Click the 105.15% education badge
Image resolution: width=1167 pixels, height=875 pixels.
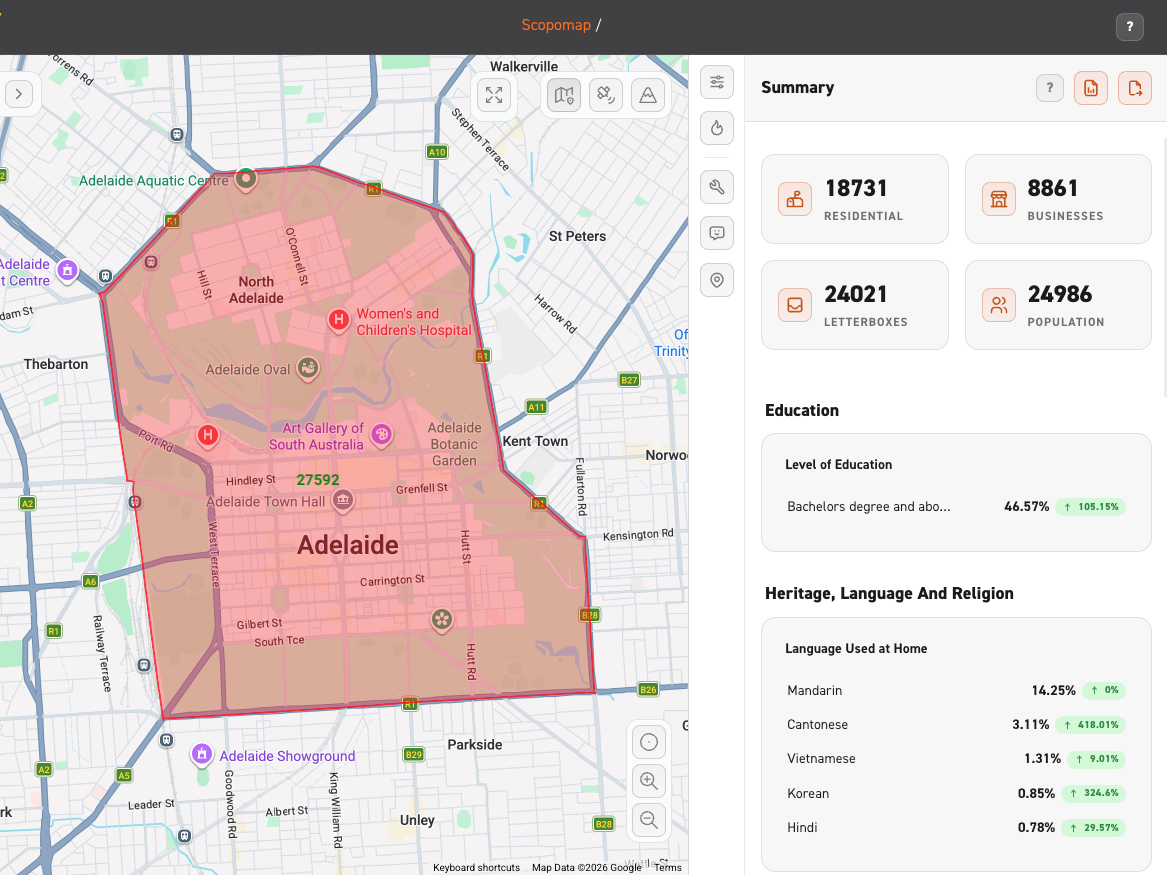tap(1090, 507)
